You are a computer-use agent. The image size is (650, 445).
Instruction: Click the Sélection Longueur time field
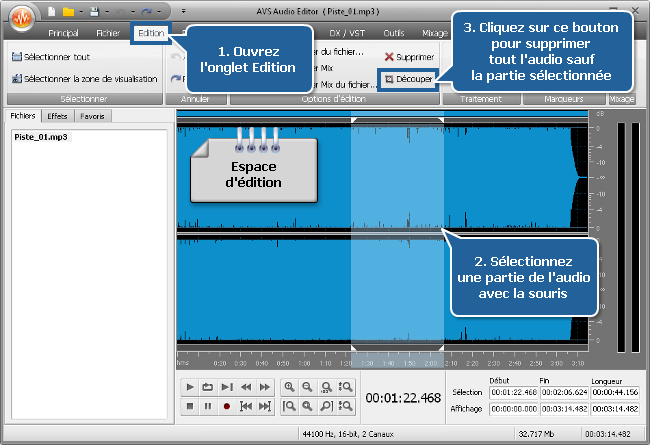(615, 392)
